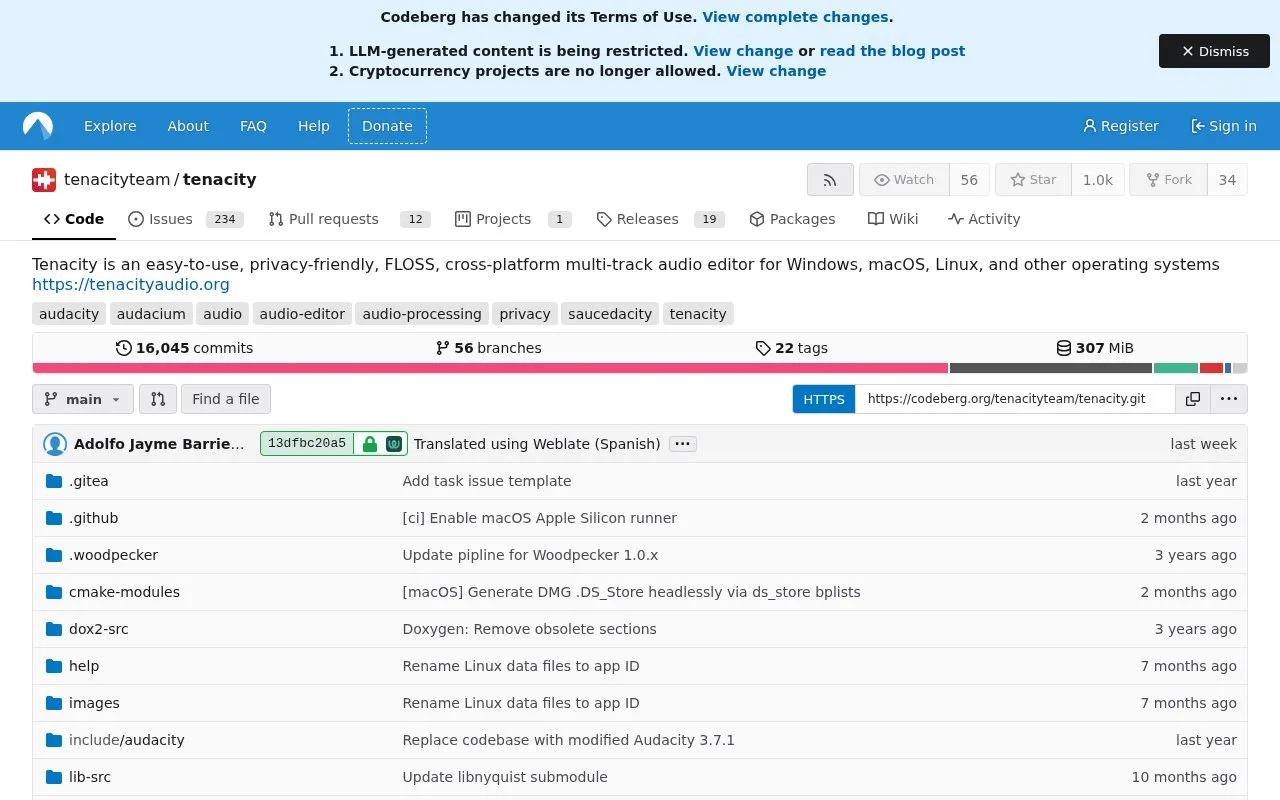Click the pink segment of language bar

pos(490,368)
